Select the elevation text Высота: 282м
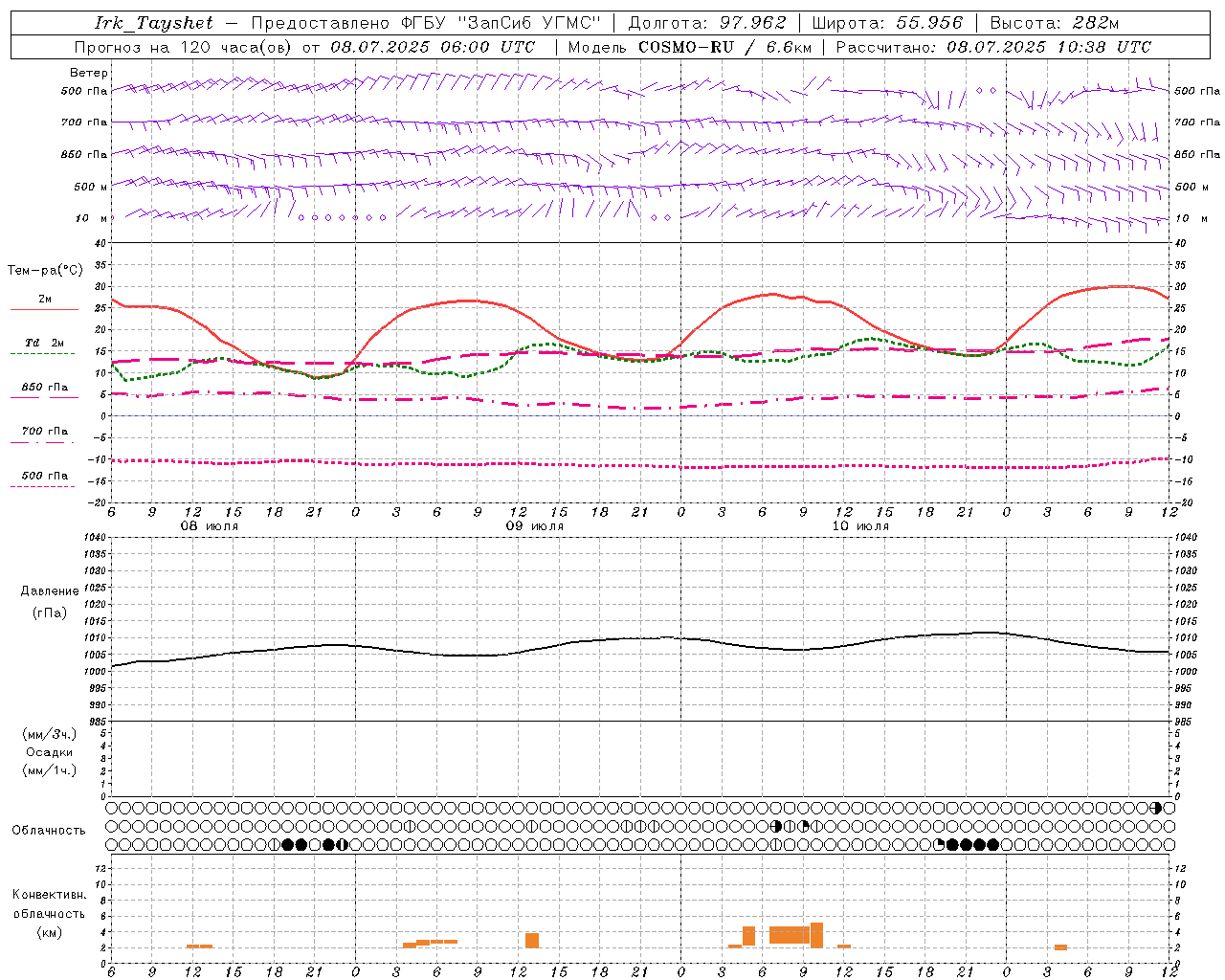The width and height of the screenshot is (1225, 980). (x=1054, y=23)
